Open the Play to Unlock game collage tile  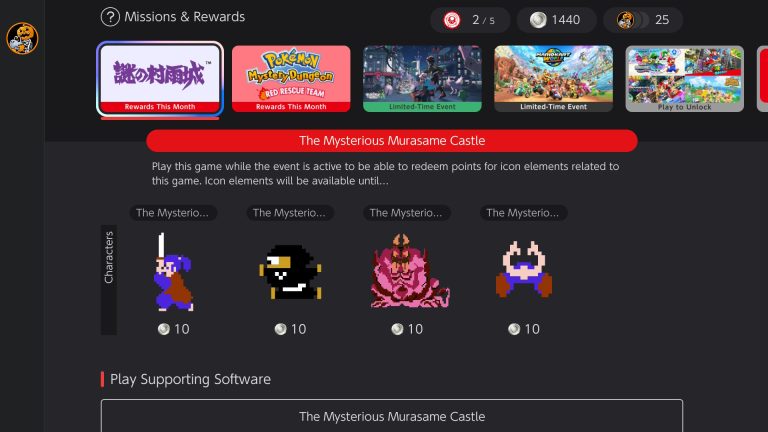(x=685, y=79)
